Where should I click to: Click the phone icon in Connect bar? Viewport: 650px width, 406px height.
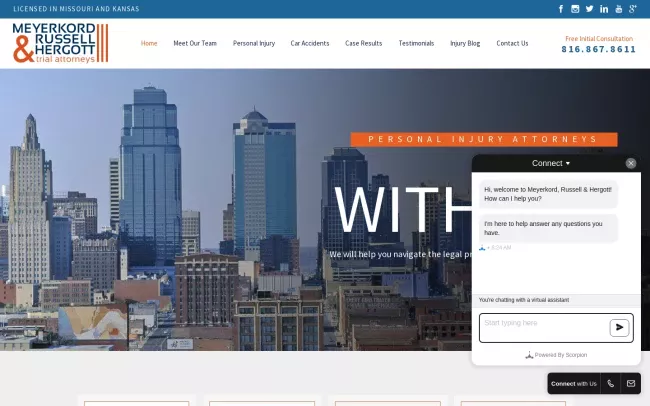point(610,384)
